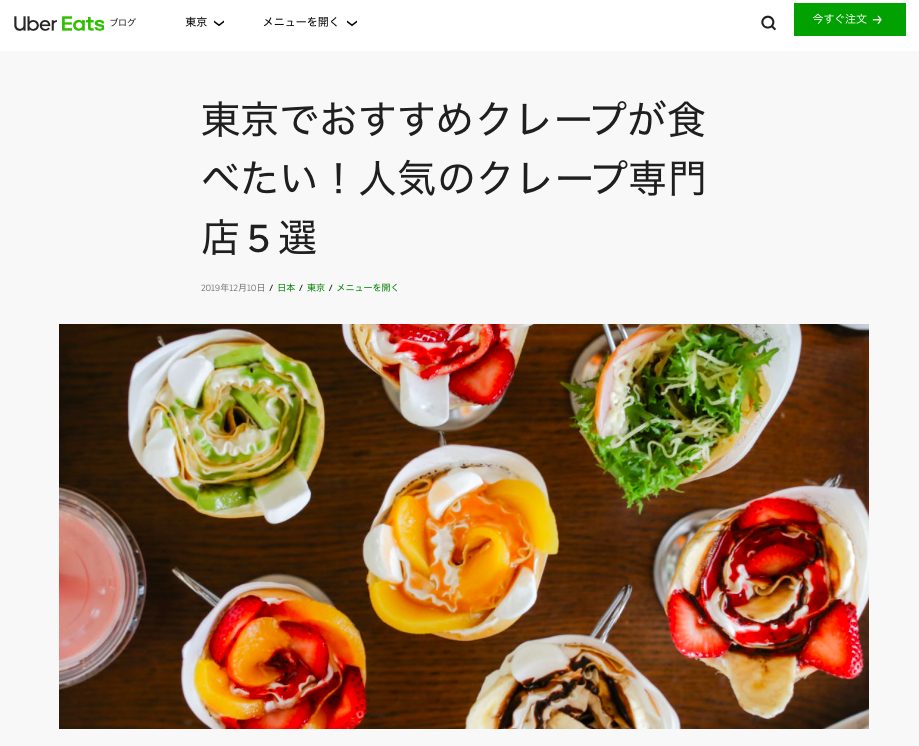The height and width of the screenshot is (746, 919).
Task: Click the 2019年12月10日 post date
Action: tap(233, 288)
